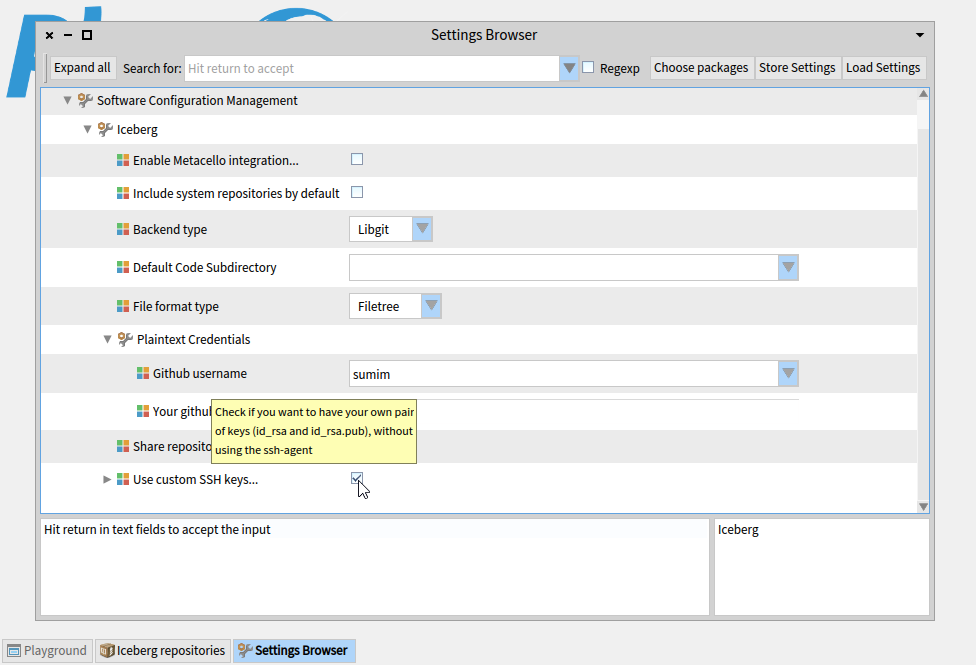Click the settings list scrollbar up arrow
This screenshot has height=665, width=976.
924,93
